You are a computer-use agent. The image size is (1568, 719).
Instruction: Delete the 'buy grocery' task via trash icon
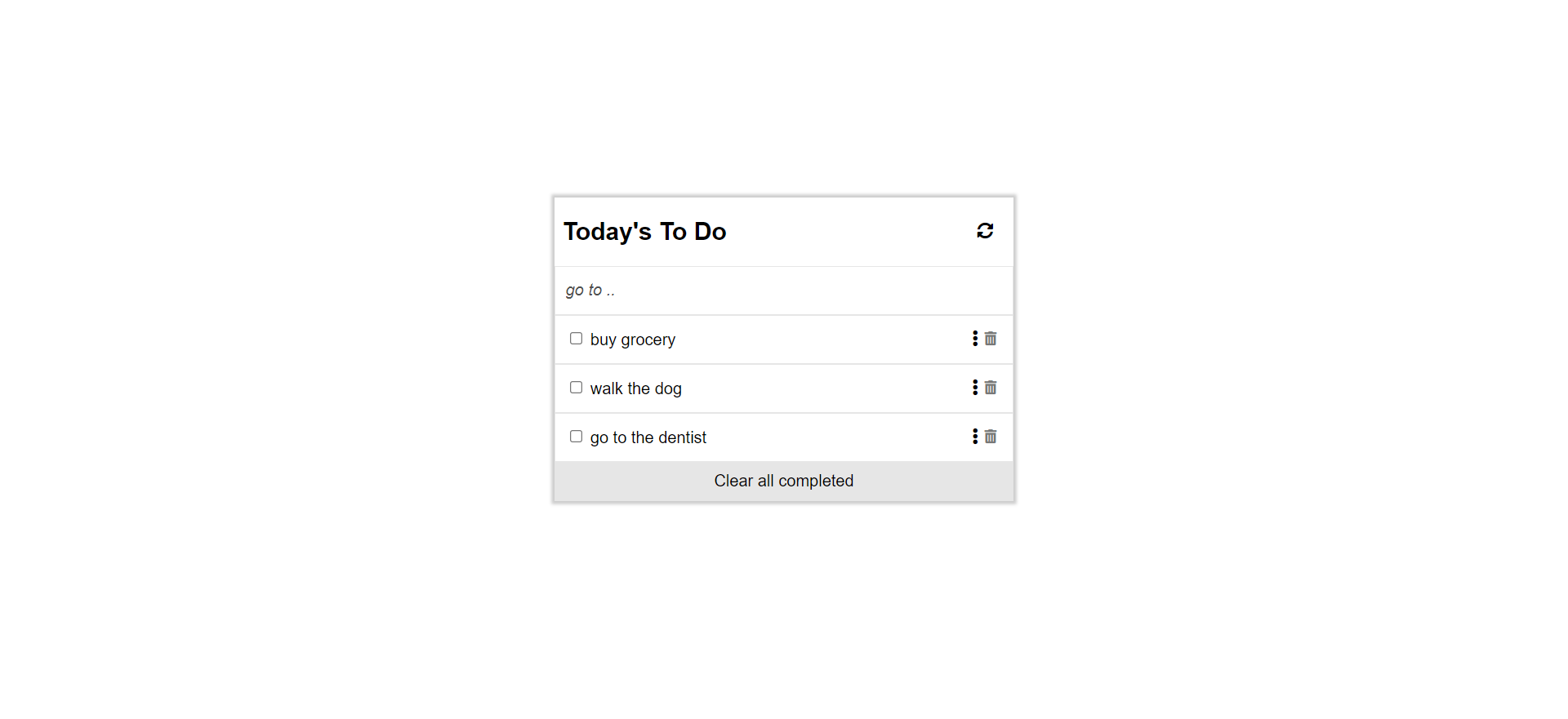[x=990, y=339]
